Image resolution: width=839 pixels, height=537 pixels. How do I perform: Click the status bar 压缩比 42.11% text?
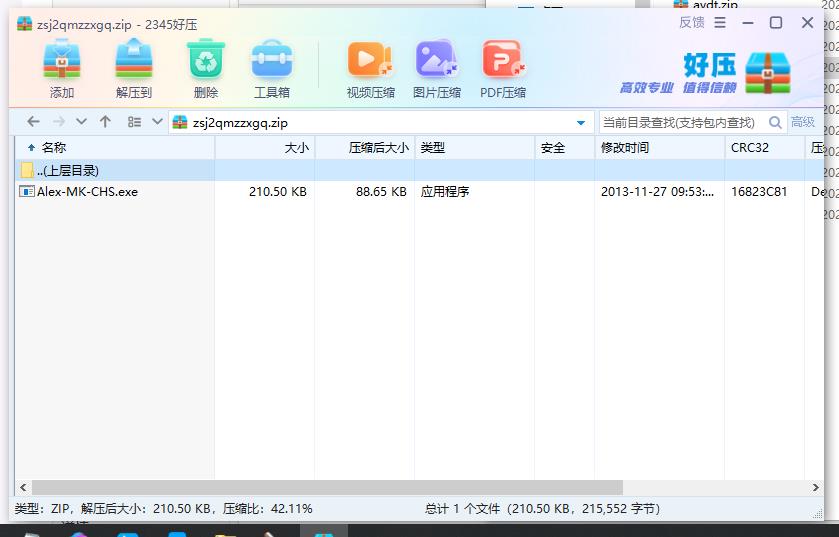point(267,509)
